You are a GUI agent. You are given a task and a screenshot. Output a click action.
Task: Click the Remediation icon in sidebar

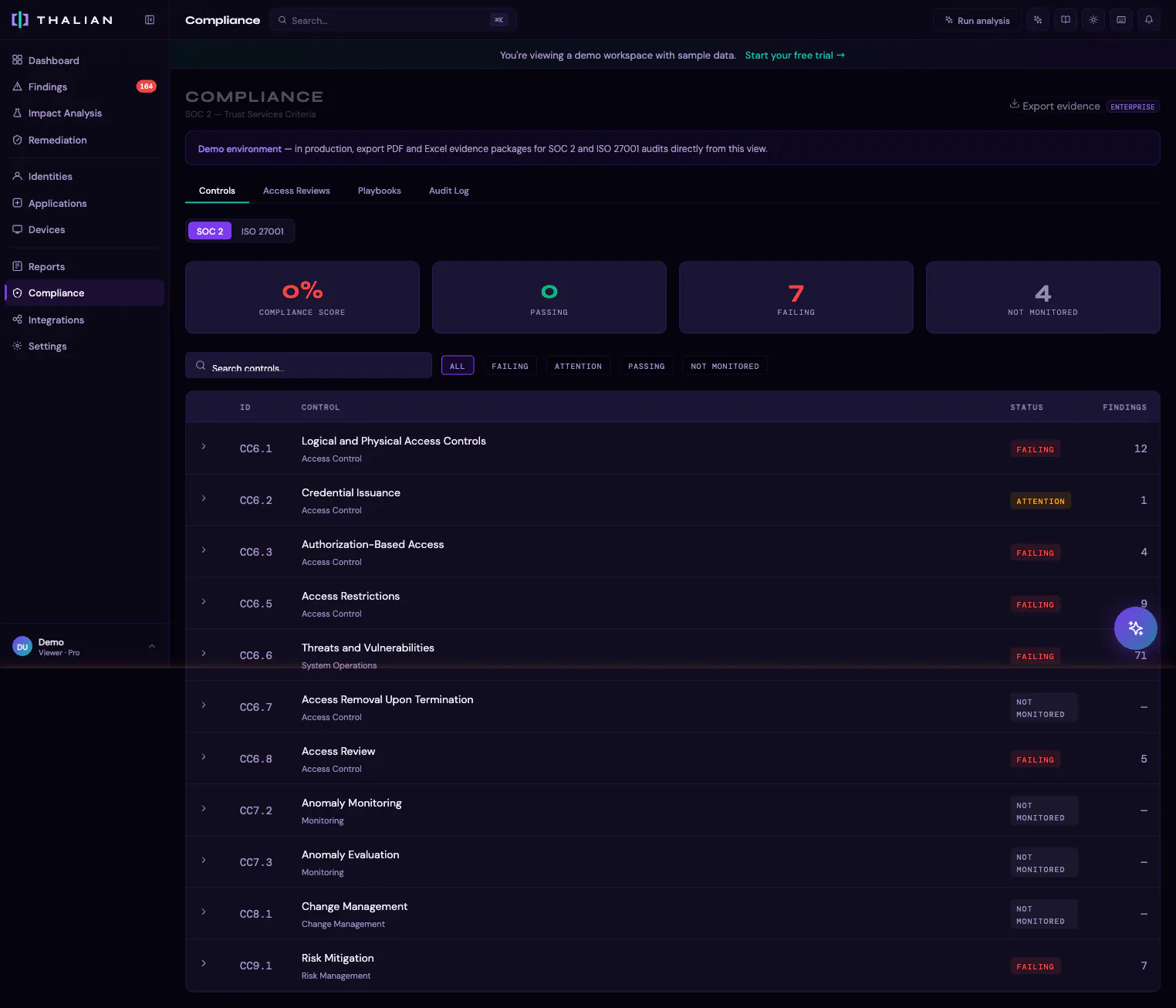(x=17, y=140)
